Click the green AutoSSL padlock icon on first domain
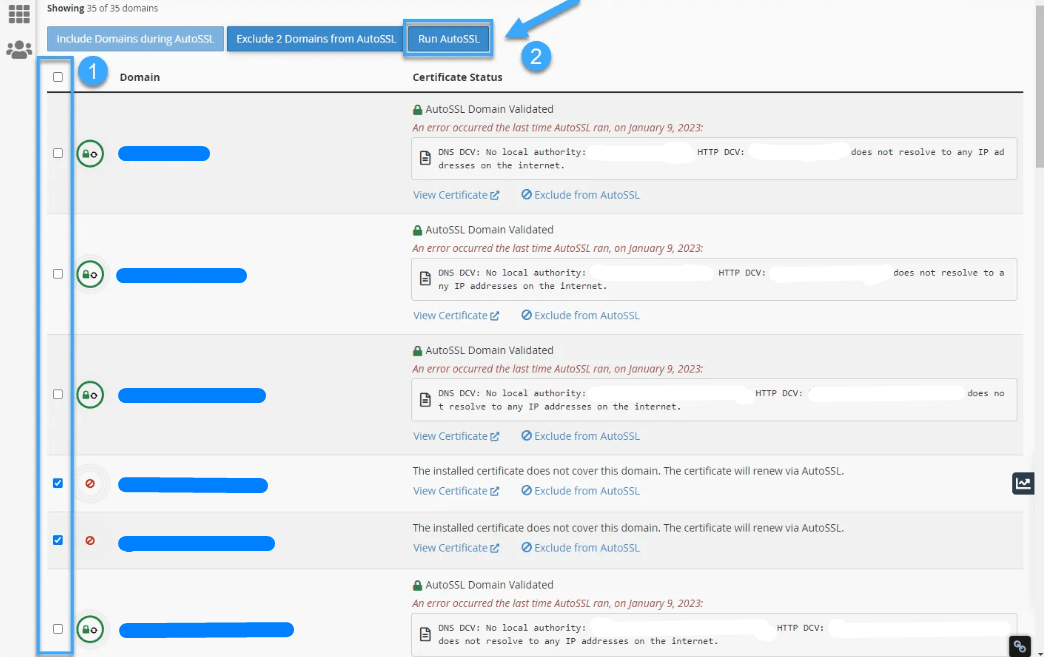The image size is (1044, 657). click(89, 153)
